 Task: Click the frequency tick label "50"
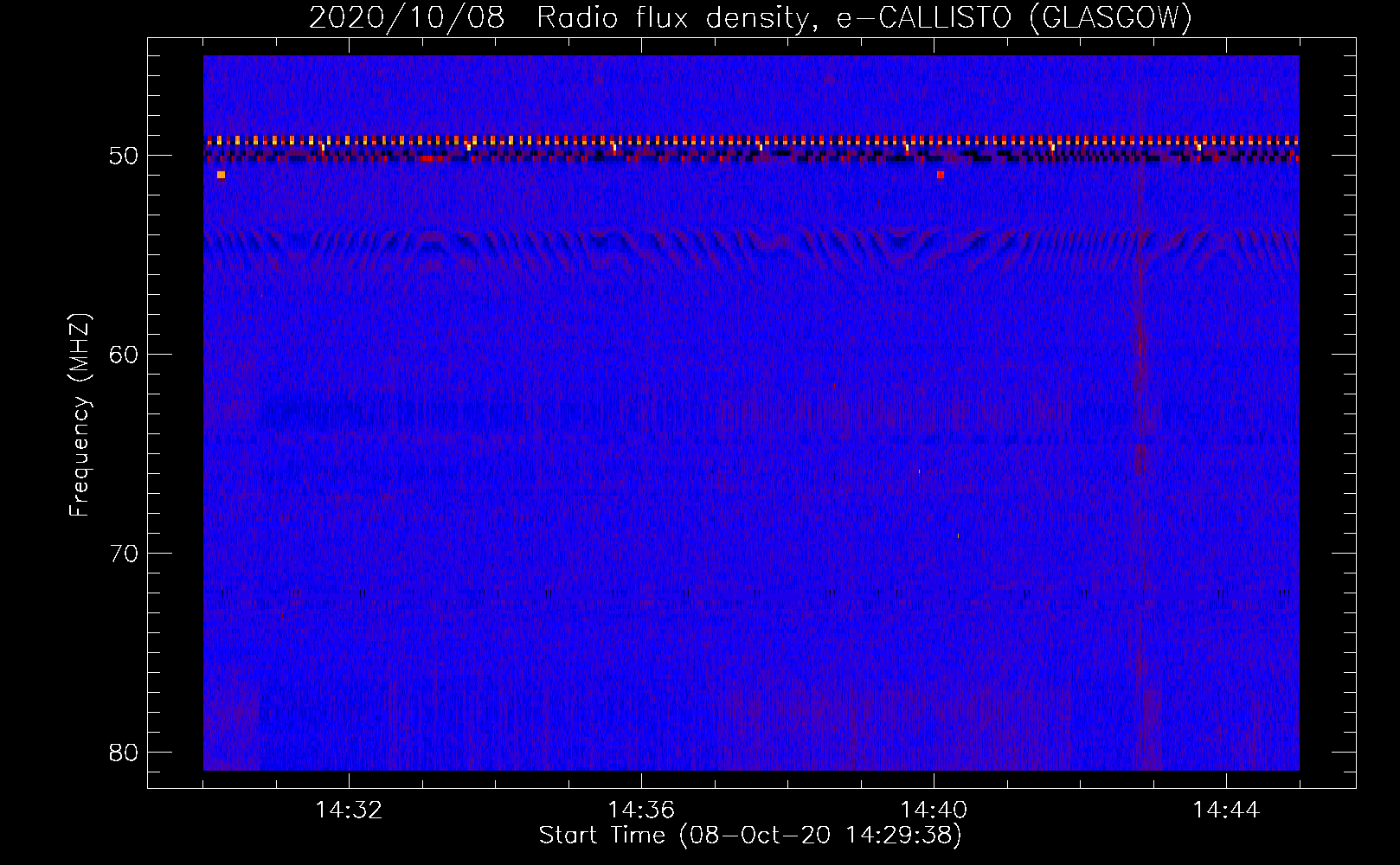pyautogui.click(x=125, y=156)
